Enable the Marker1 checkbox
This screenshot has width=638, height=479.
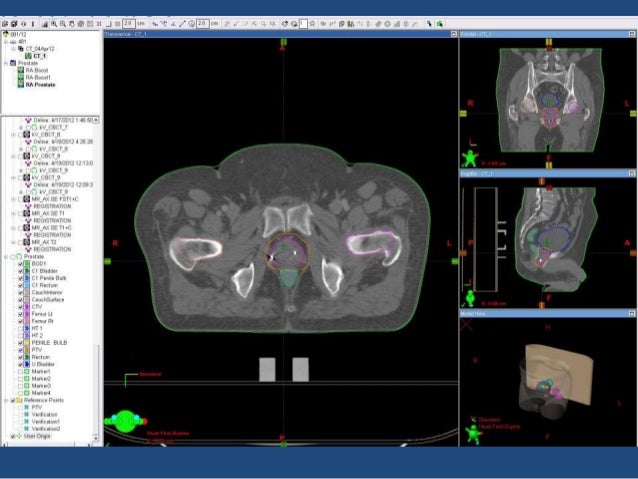click(20, 372)
